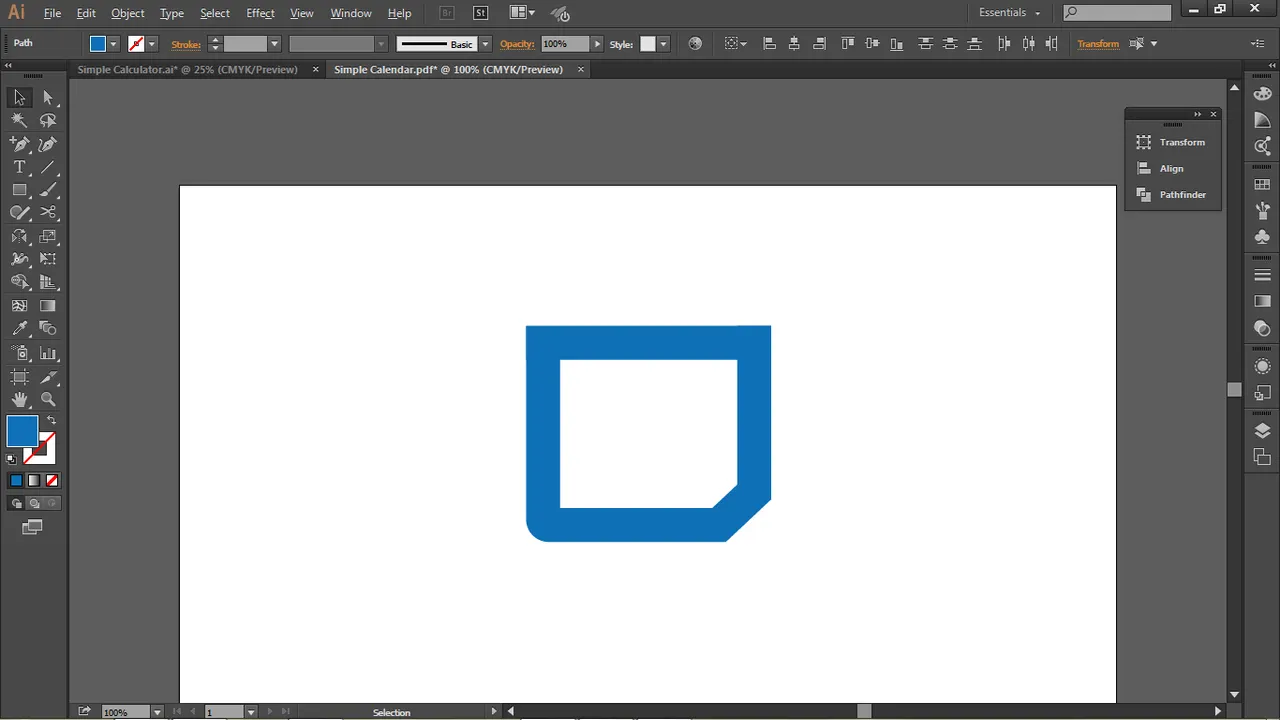This screenshot has width=1280, height=720.
Task: Select the Column Graph tool
Action: click(48, 353)
